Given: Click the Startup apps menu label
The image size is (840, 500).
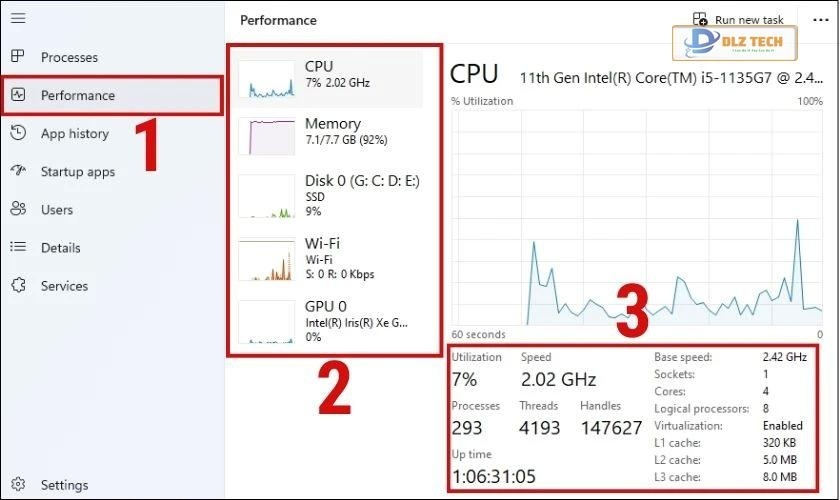Looking at the screenshot, I should (78, 171).
